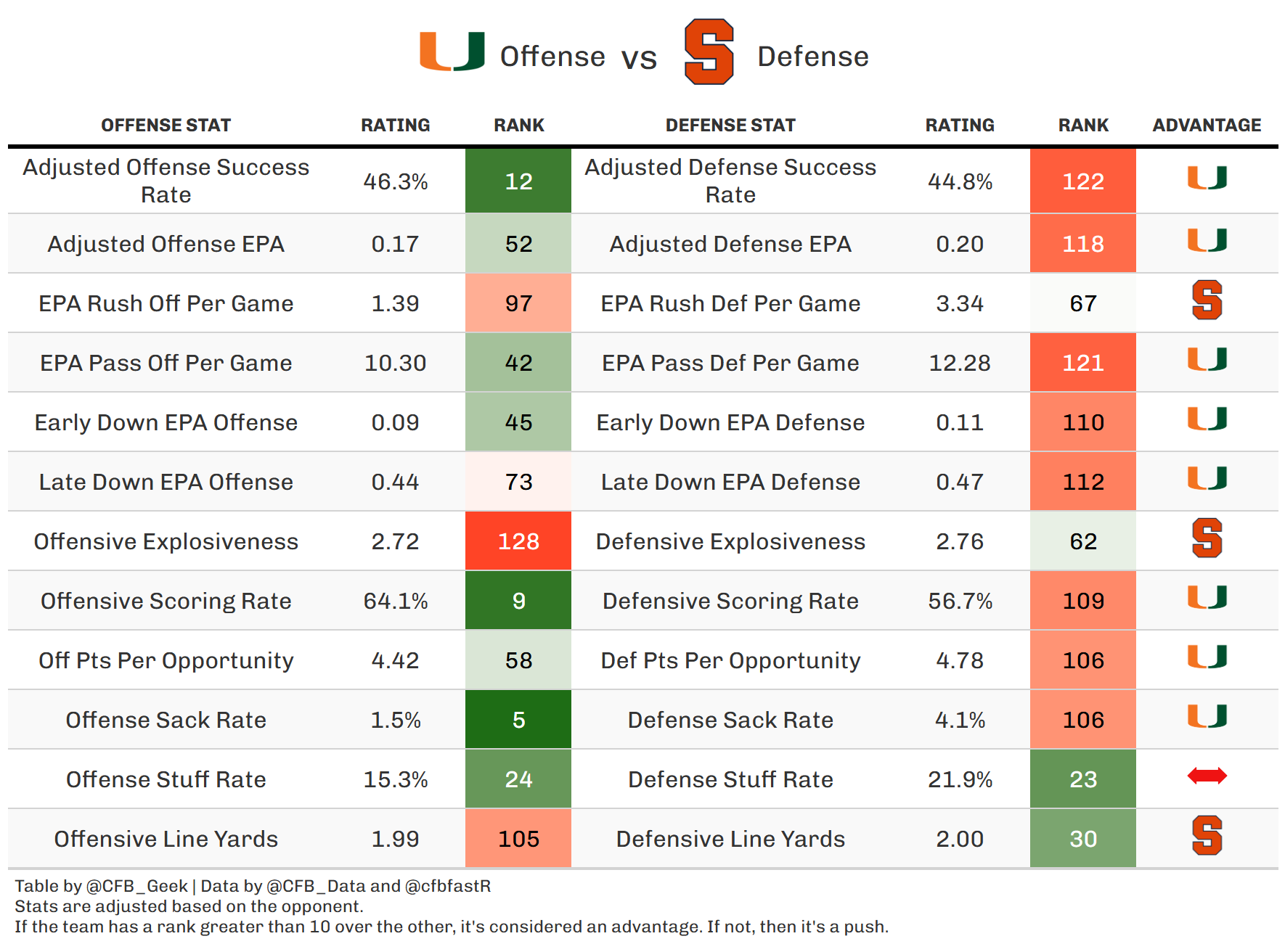
Task: Click the dark green rank 5 cell
Action: [518, 720]
